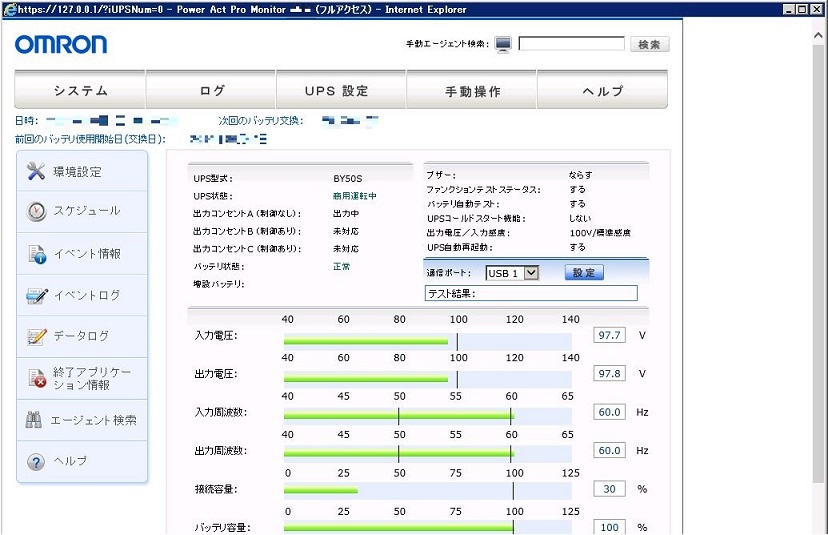Open the 手動操作 menu tab
This screenshot has width=828, height=535.
472,90
